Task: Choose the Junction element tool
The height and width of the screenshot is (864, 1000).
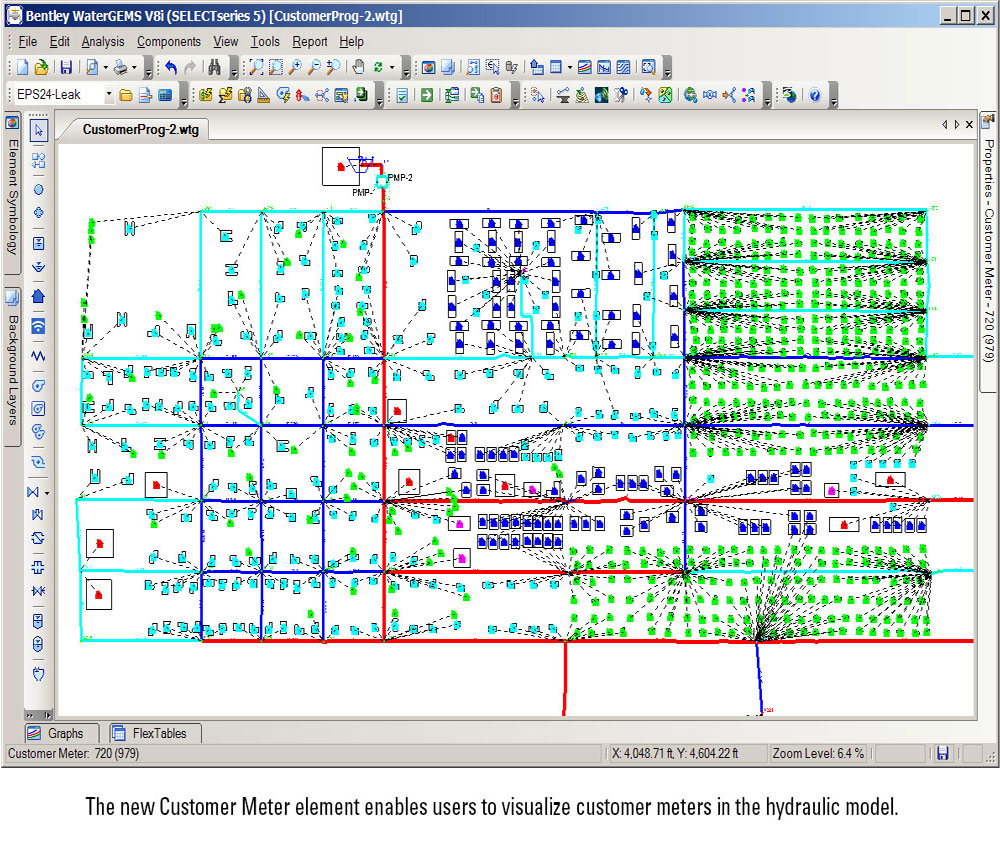Action: [x=39, y=189]
